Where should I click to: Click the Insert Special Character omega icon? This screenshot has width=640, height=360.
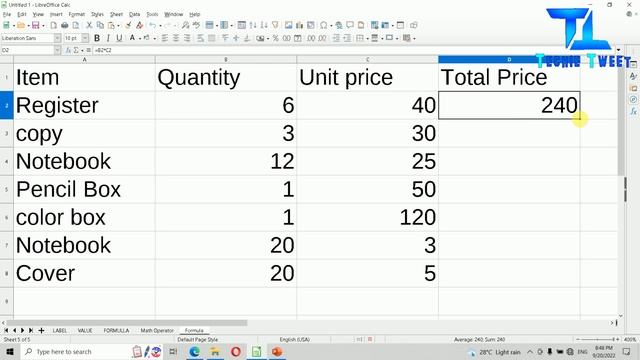click(x=323, y=25)
